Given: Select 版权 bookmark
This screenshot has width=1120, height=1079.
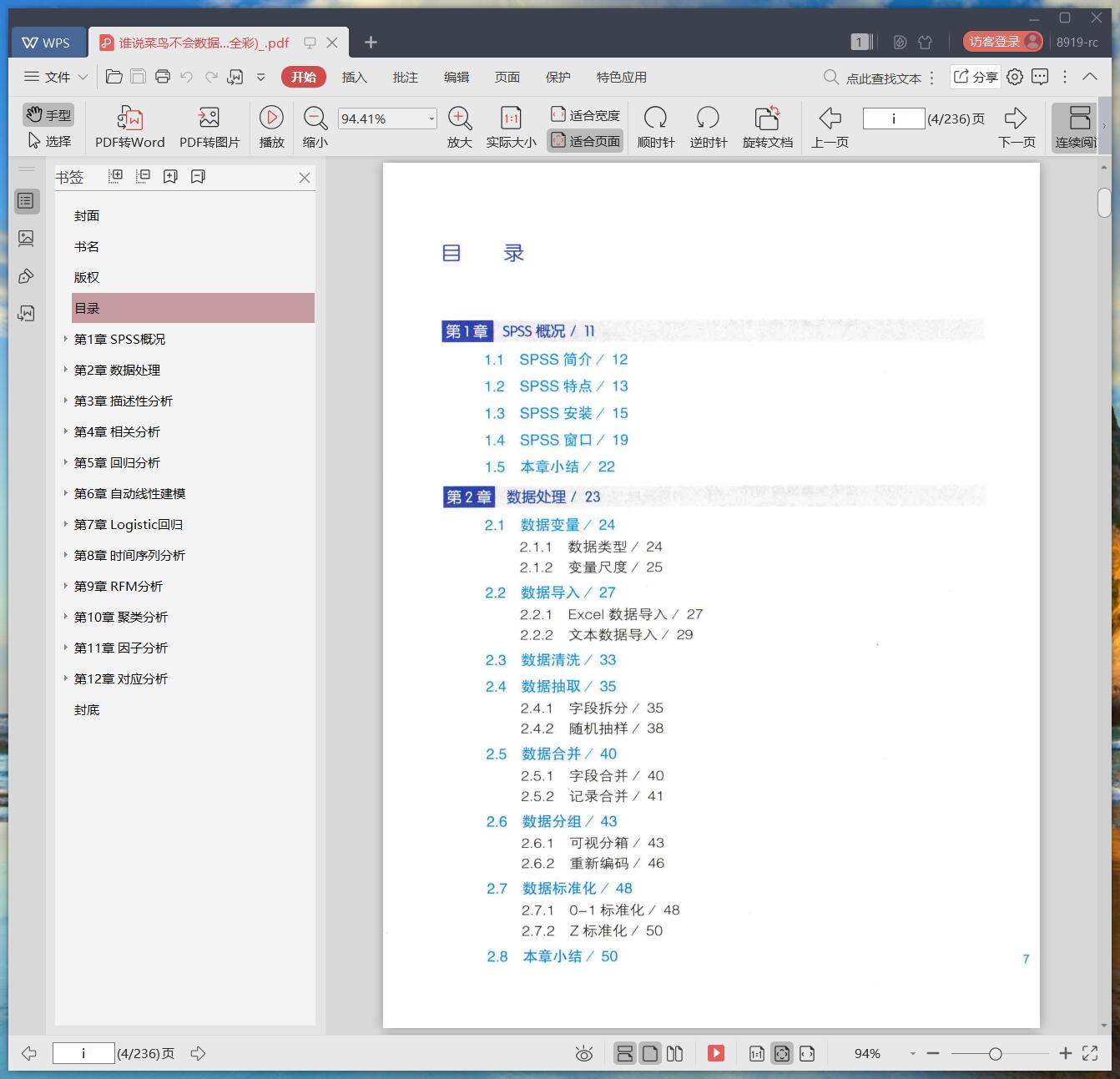Looking at the screenshot, I should point(87,278).
